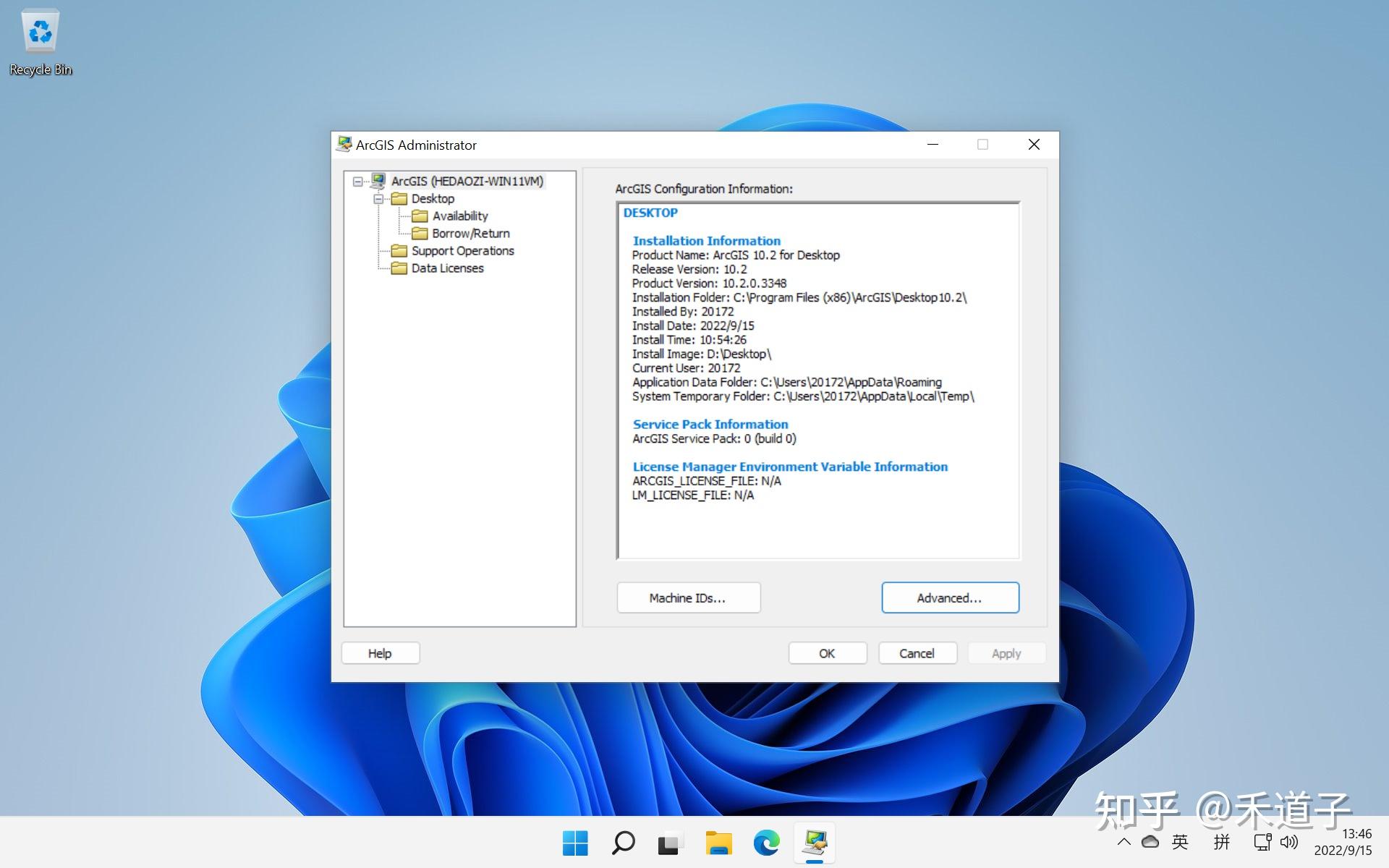Screen dimensions: 1389x868
Task: Click the Installation Folder path line
Action: coord(799,297)
